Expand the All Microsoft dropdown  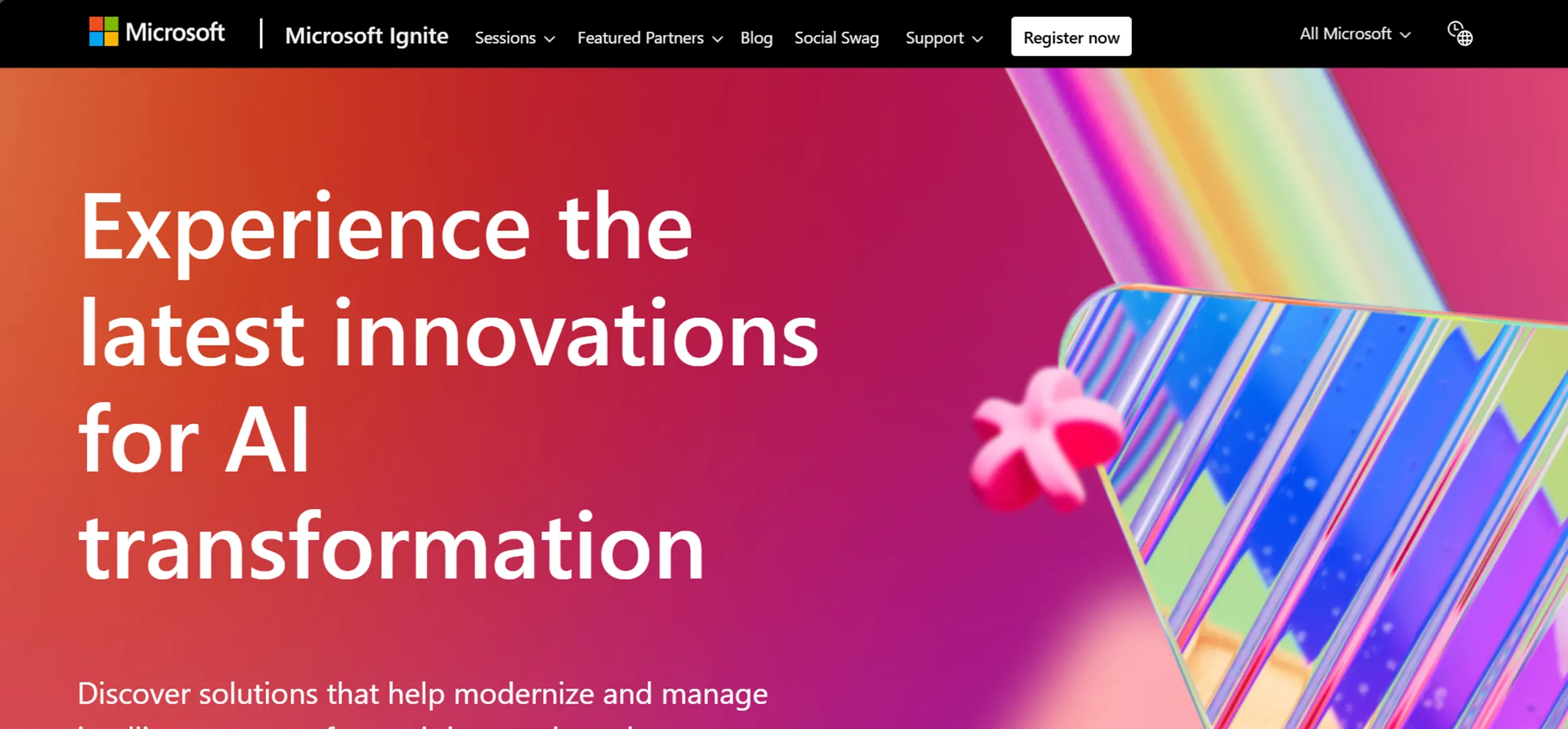pyautogui.click(x=1353, y=34)
